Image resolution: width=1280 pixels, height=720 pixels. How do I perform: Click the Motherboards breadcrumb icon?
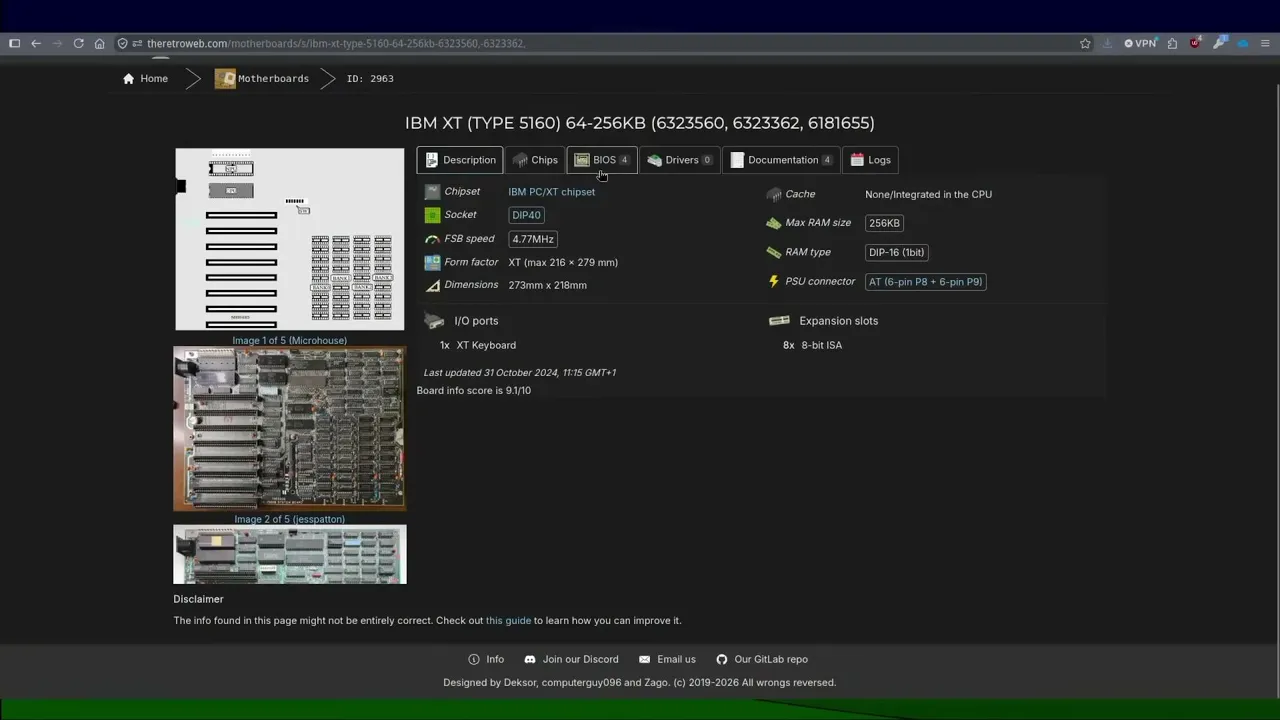[225, 78]
